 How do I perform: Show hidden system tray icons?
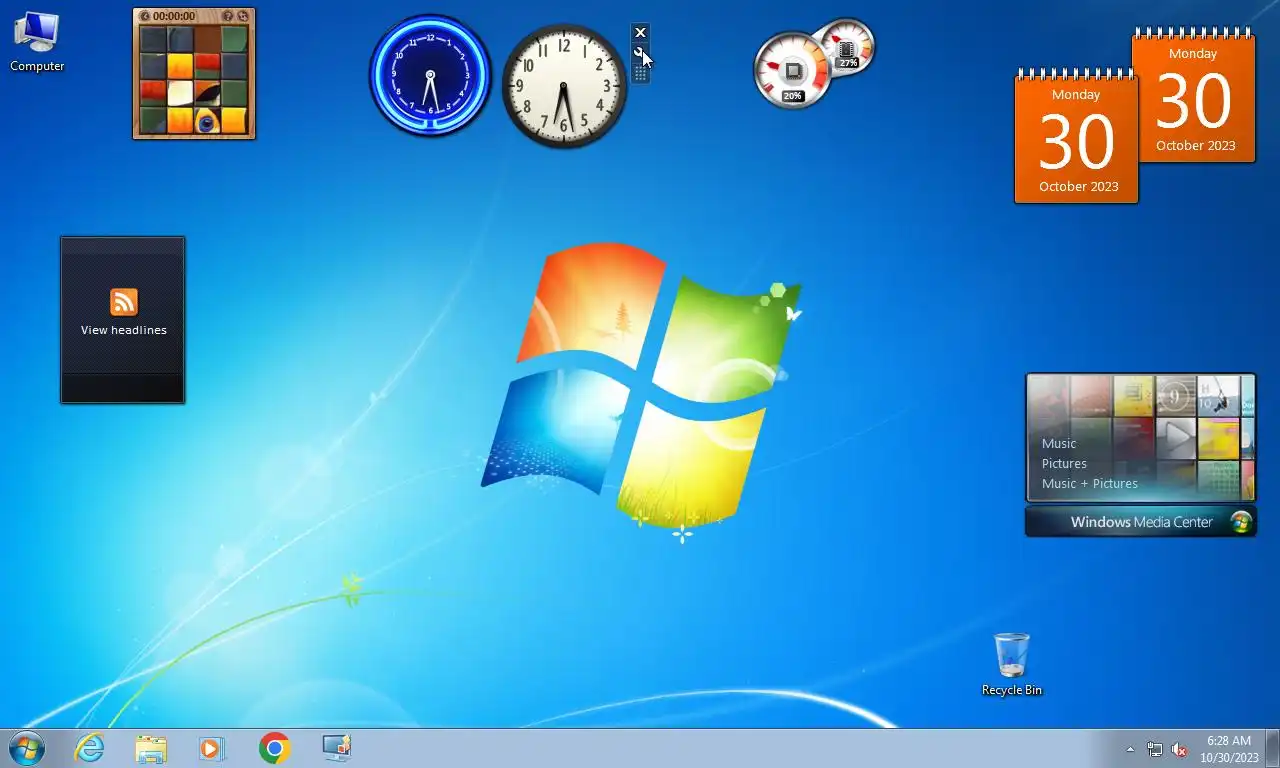click(x=1130, y=749)
